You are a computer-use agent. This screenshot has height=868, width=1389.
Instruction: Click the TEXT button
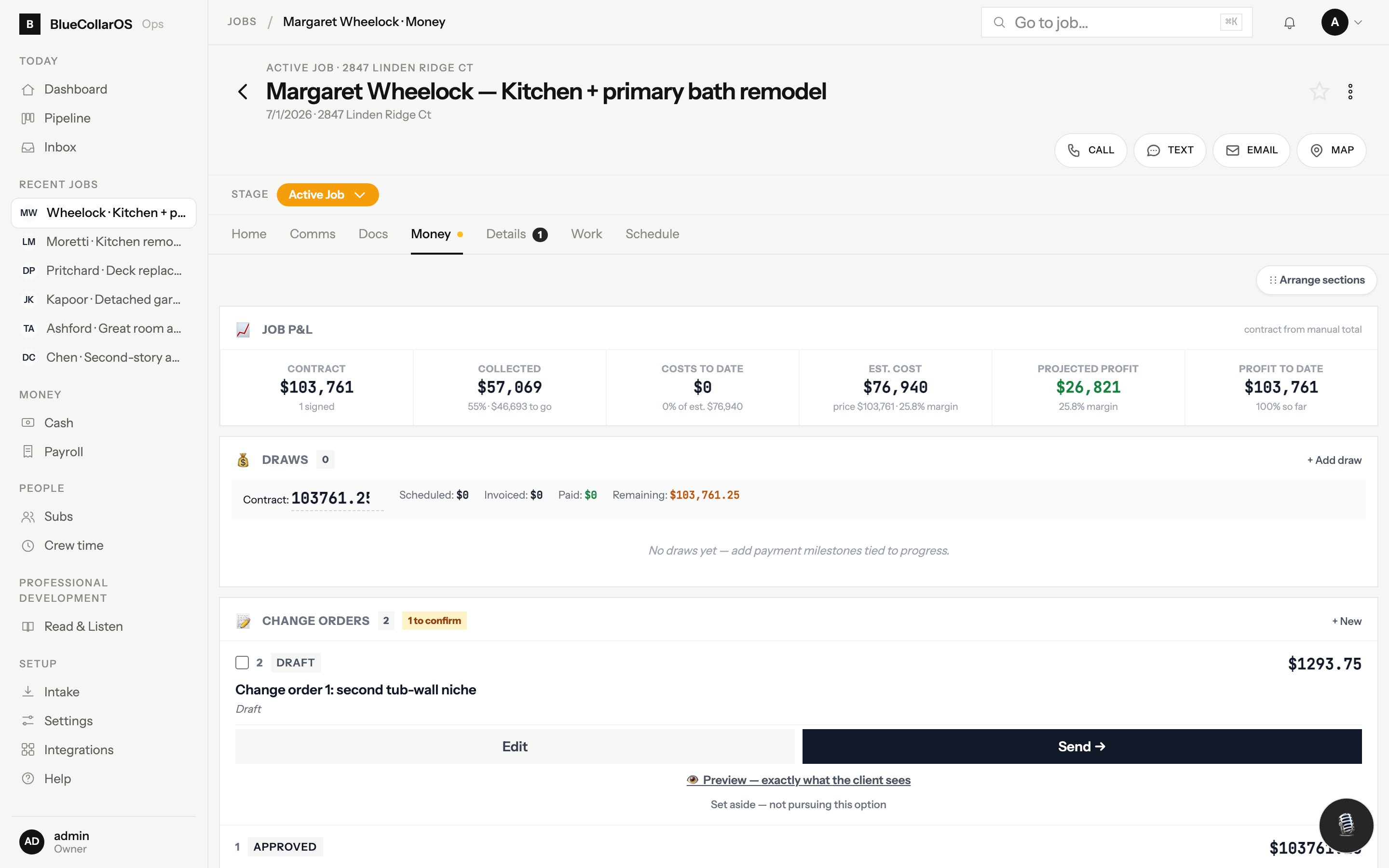tap(1170, 150)
